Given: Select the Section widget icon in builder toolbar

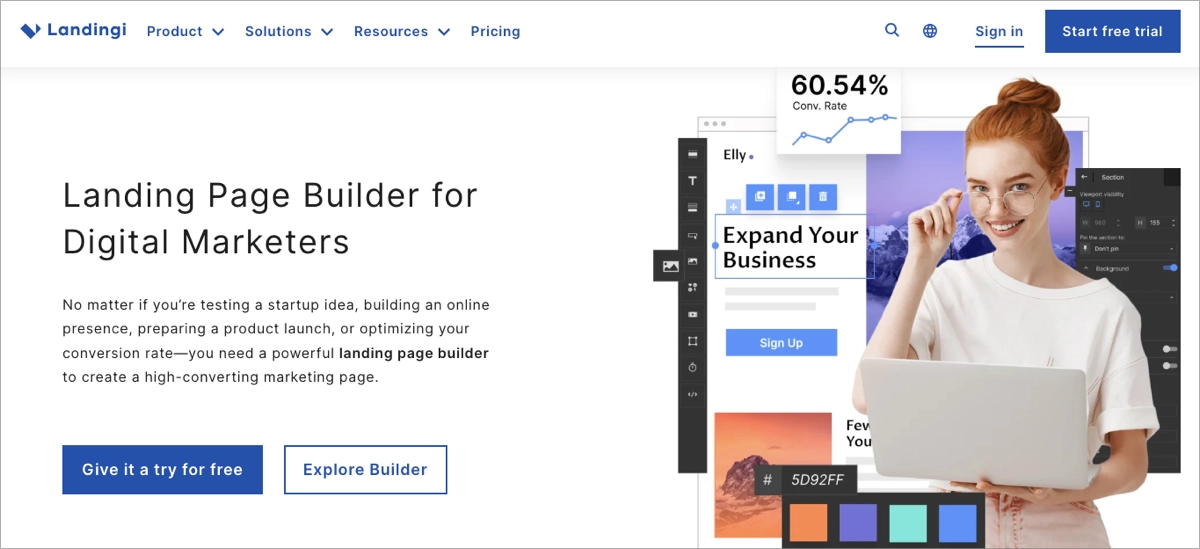Looking at the screenshot, I should tap(692, 154).
